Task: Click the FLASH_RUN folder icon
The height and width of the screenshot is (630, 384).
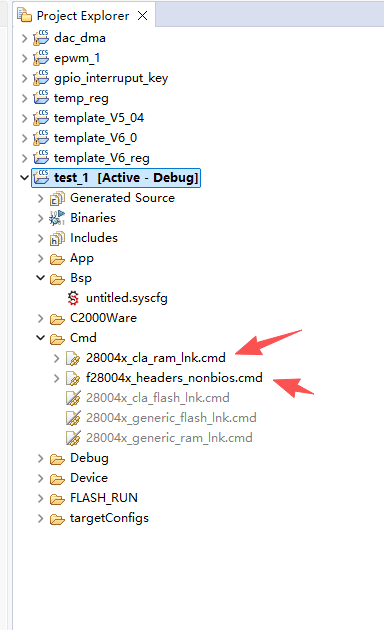Action: 57,499
